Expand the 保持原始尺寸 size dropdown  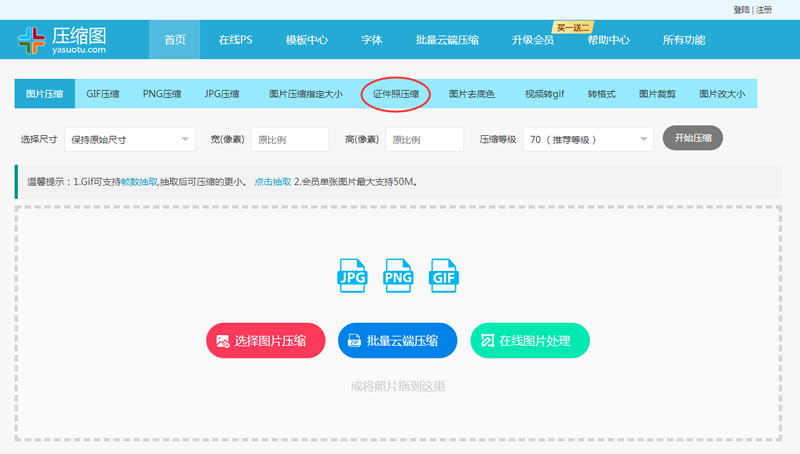130,139
